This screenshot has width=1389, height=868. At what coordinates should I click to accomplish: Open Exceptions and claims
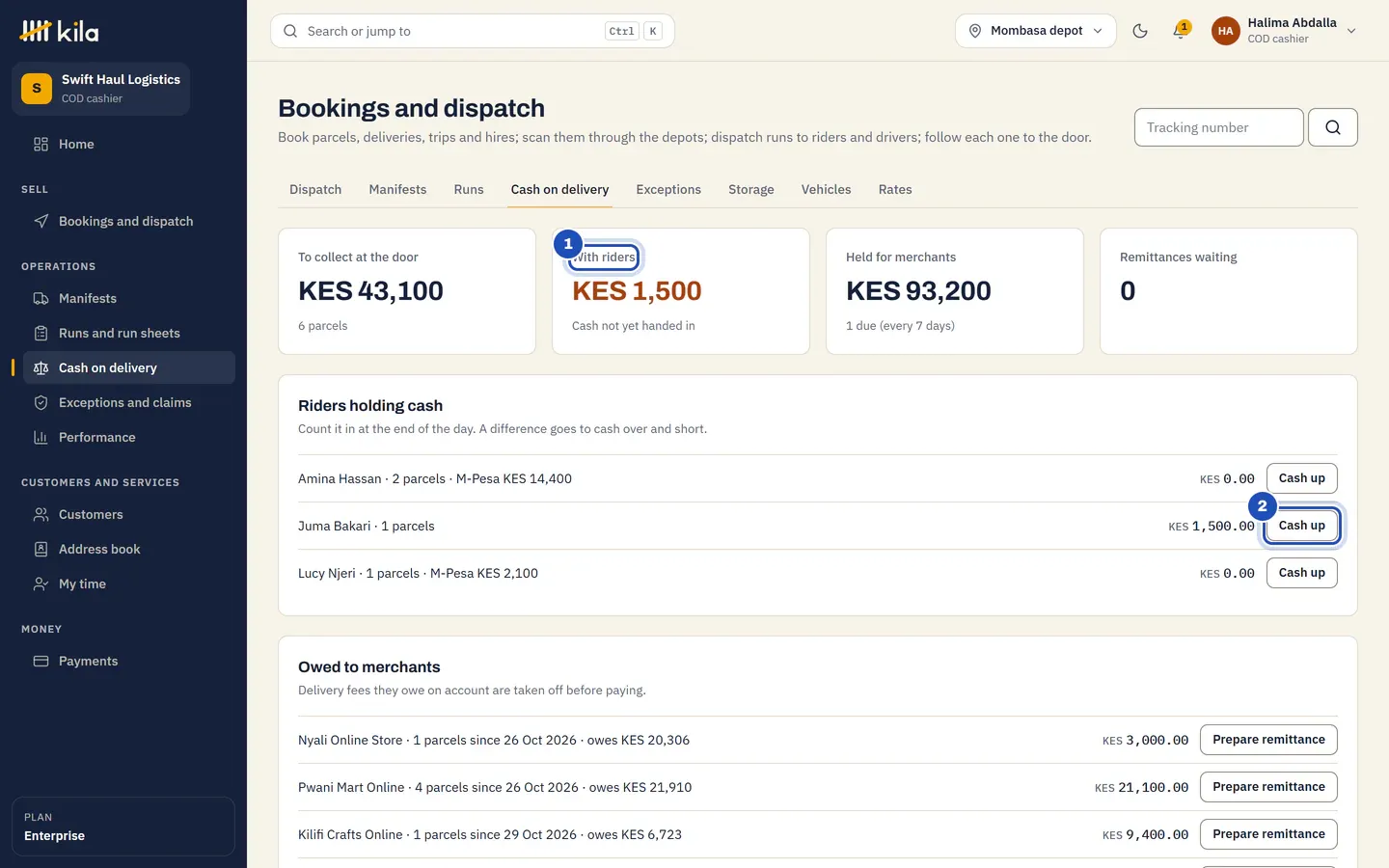129,402
